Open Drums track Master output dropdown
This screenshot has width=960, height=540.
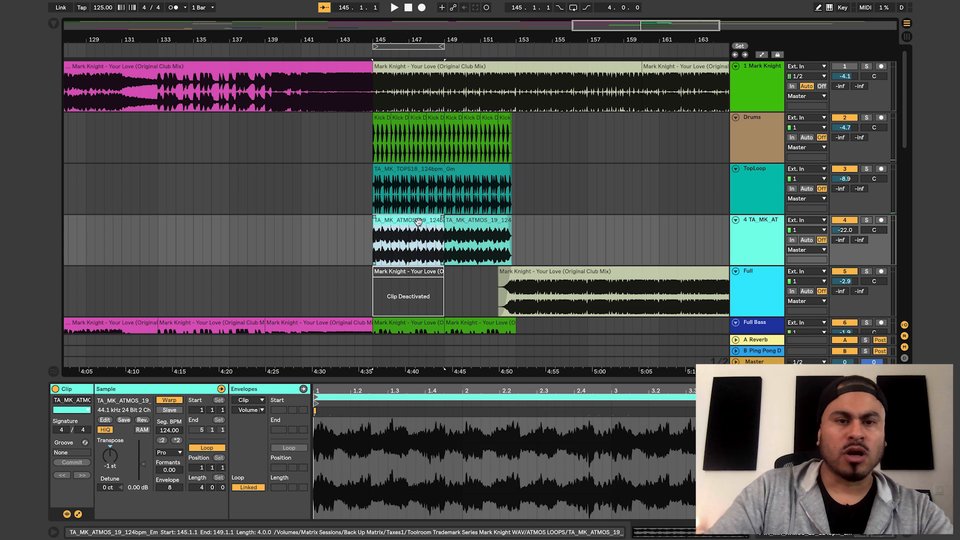click(x=807, y=148)
